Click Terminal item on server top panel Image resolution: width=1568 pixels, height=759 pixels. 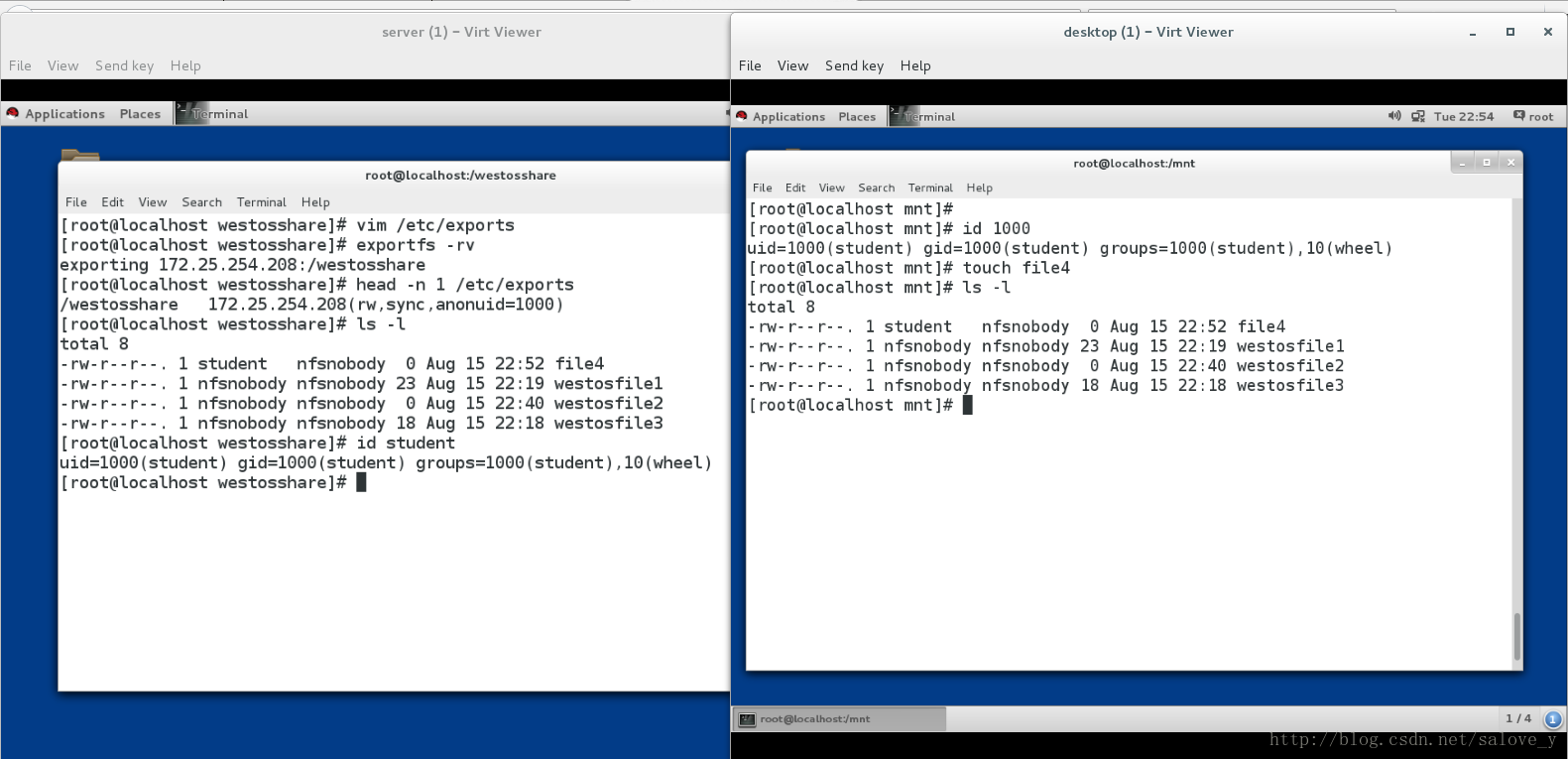click(212, 114)
